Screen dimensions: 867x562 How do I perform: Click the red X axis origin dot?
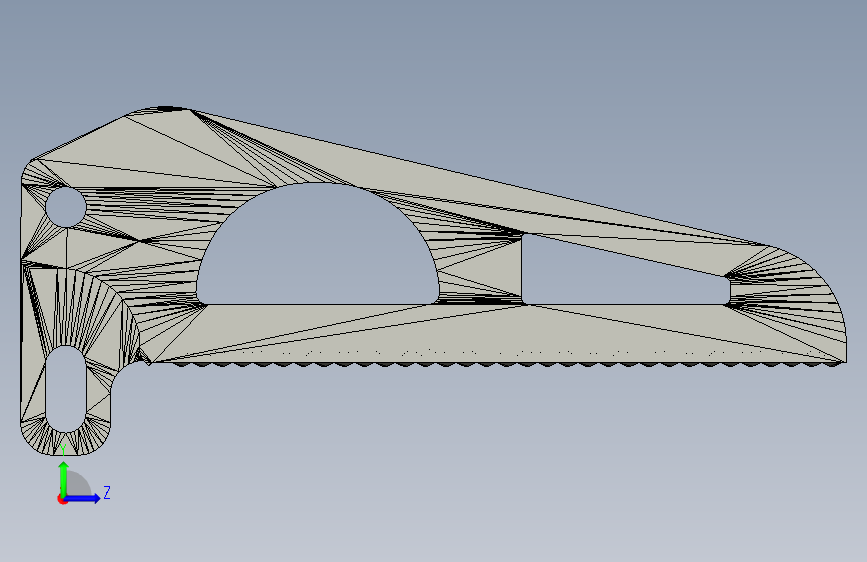61,499
